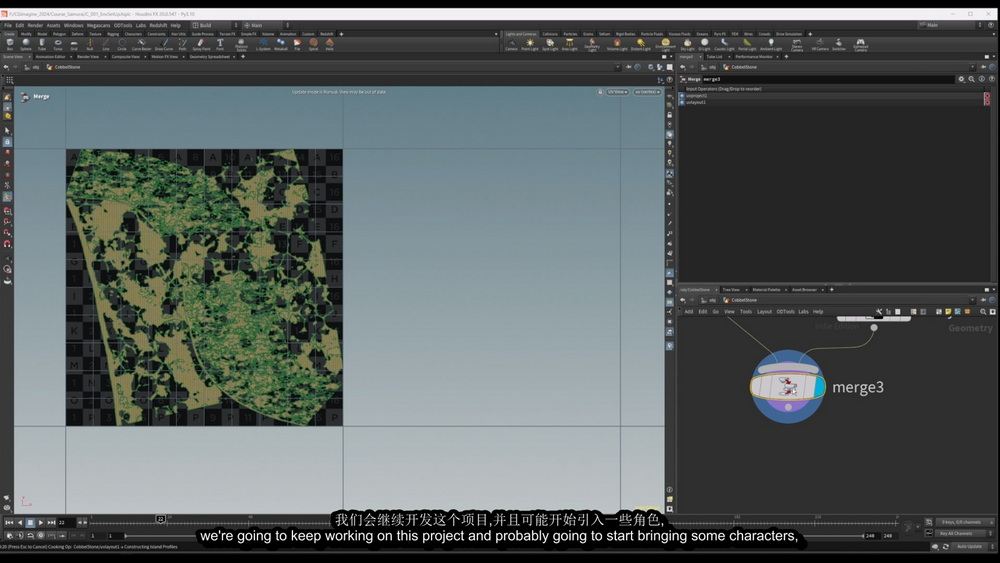Toggle uvlayout1 input enable icon

pyautogui.click(x=682, y=102)
